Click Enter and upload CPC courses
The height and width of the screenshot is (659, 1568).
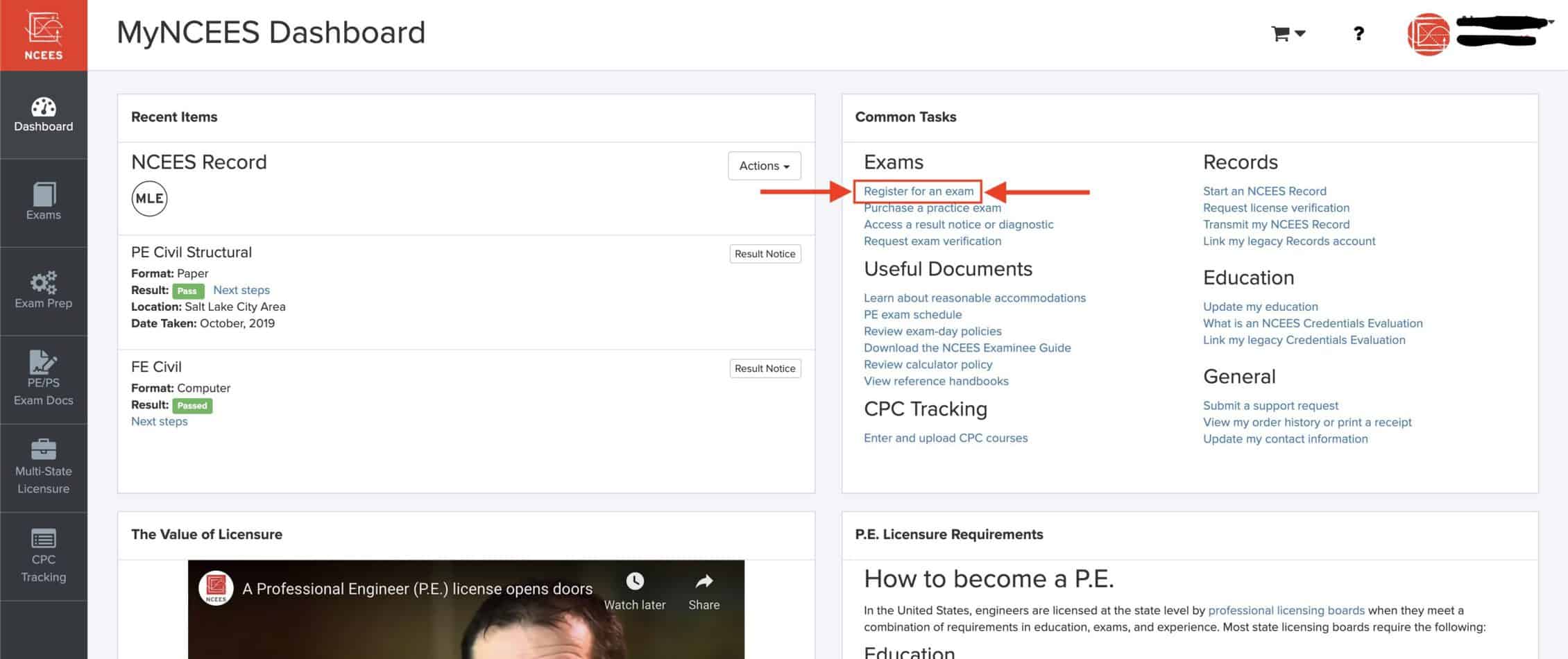pyautogui.click(x=946, y=438)
